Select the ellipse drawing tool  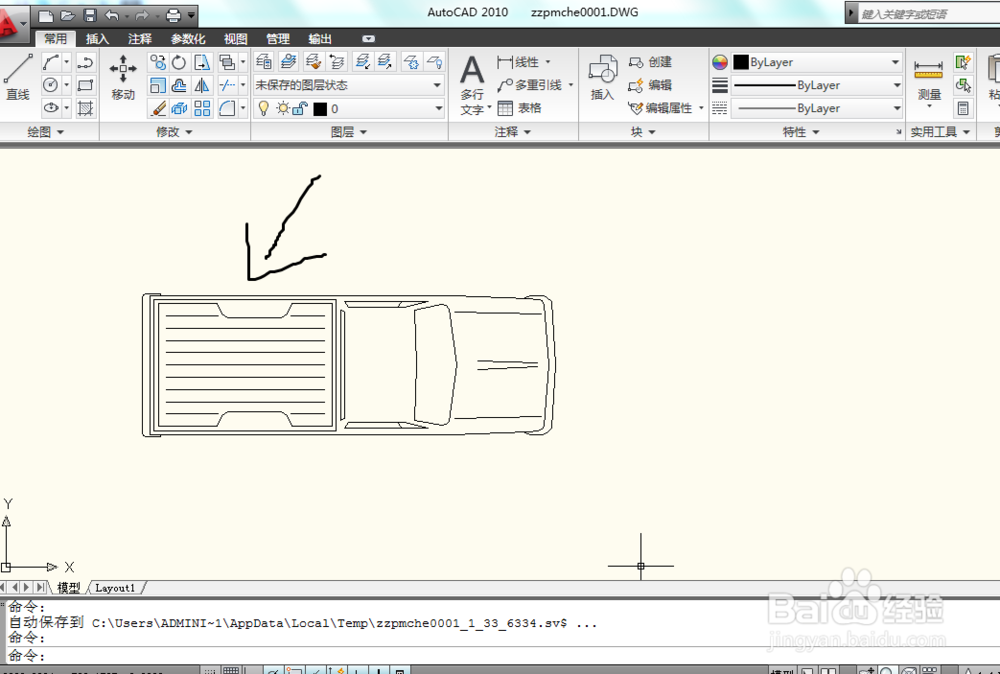pos(51,108)
